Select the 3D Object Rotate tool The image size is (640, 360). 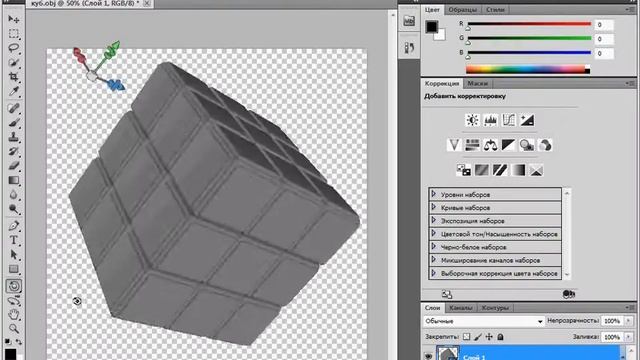[13, 286]
